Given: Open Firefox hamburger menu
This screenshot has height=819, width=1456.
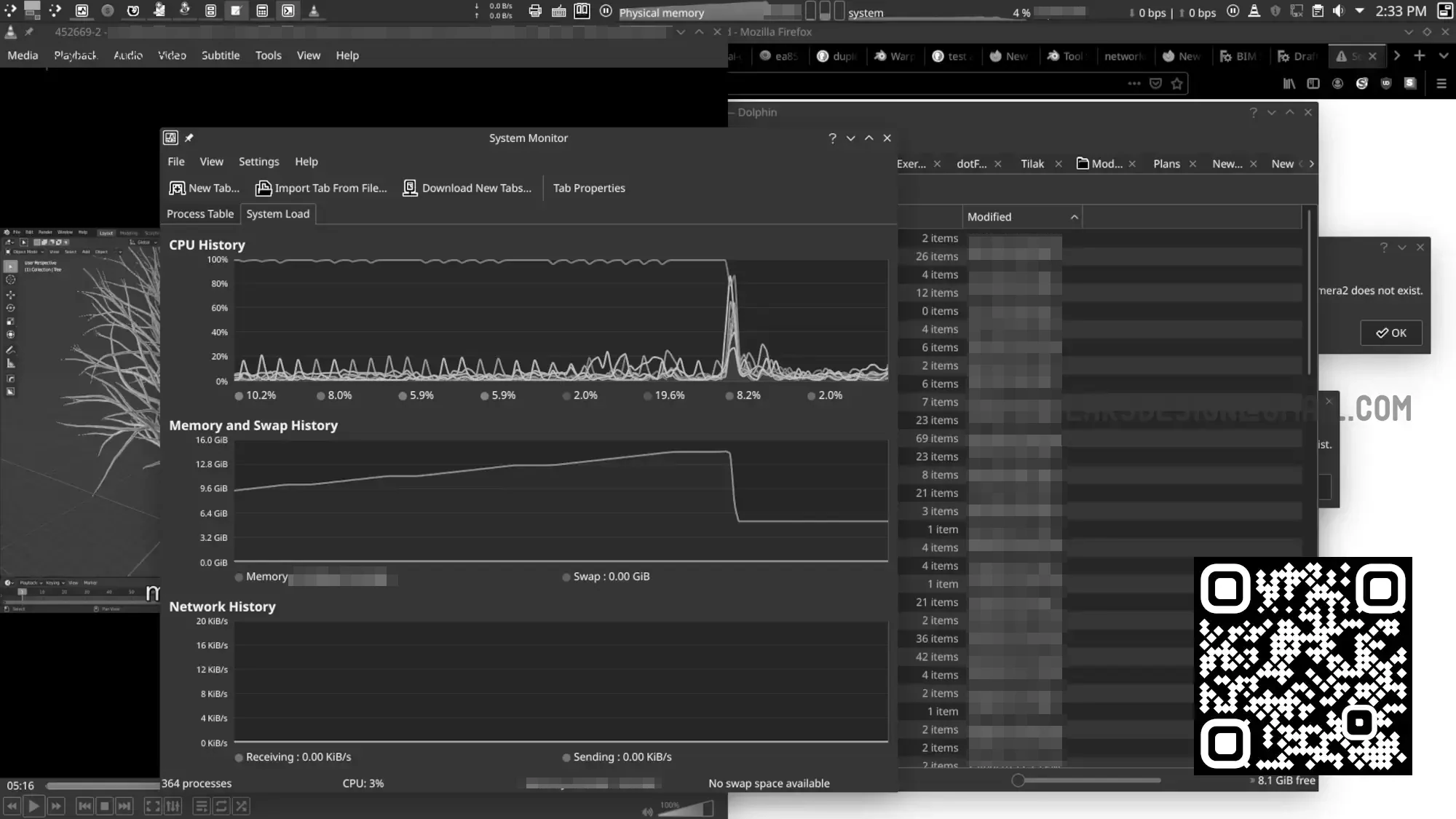Looking at the screenshot, I should pos(1441,84).
